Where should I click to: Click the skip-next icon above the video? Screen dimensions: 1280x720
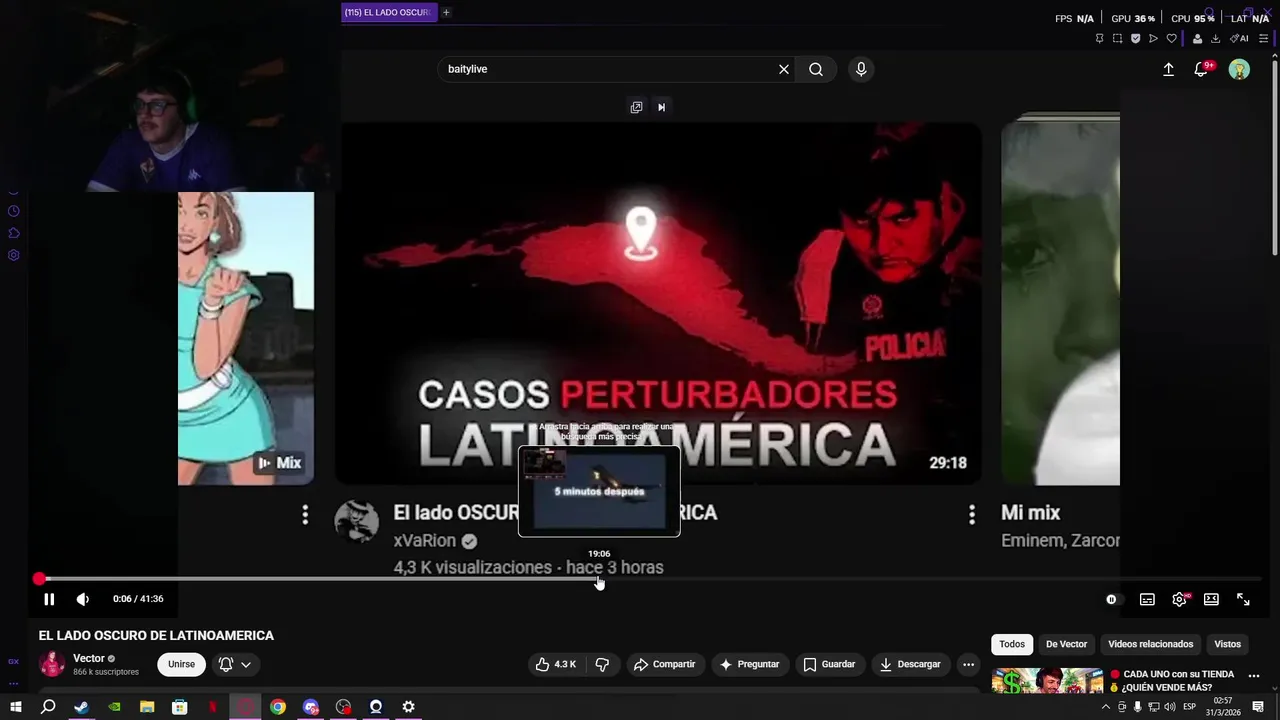tap(661, 107)
